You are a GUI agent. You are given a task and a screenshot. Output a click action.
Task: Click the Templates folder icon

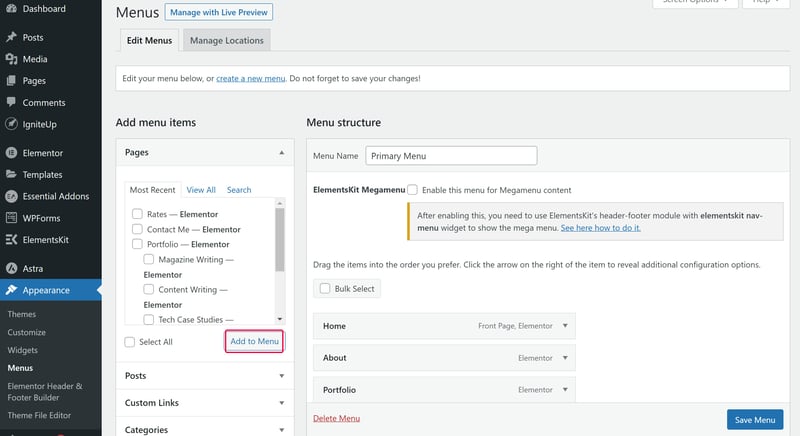11,174
